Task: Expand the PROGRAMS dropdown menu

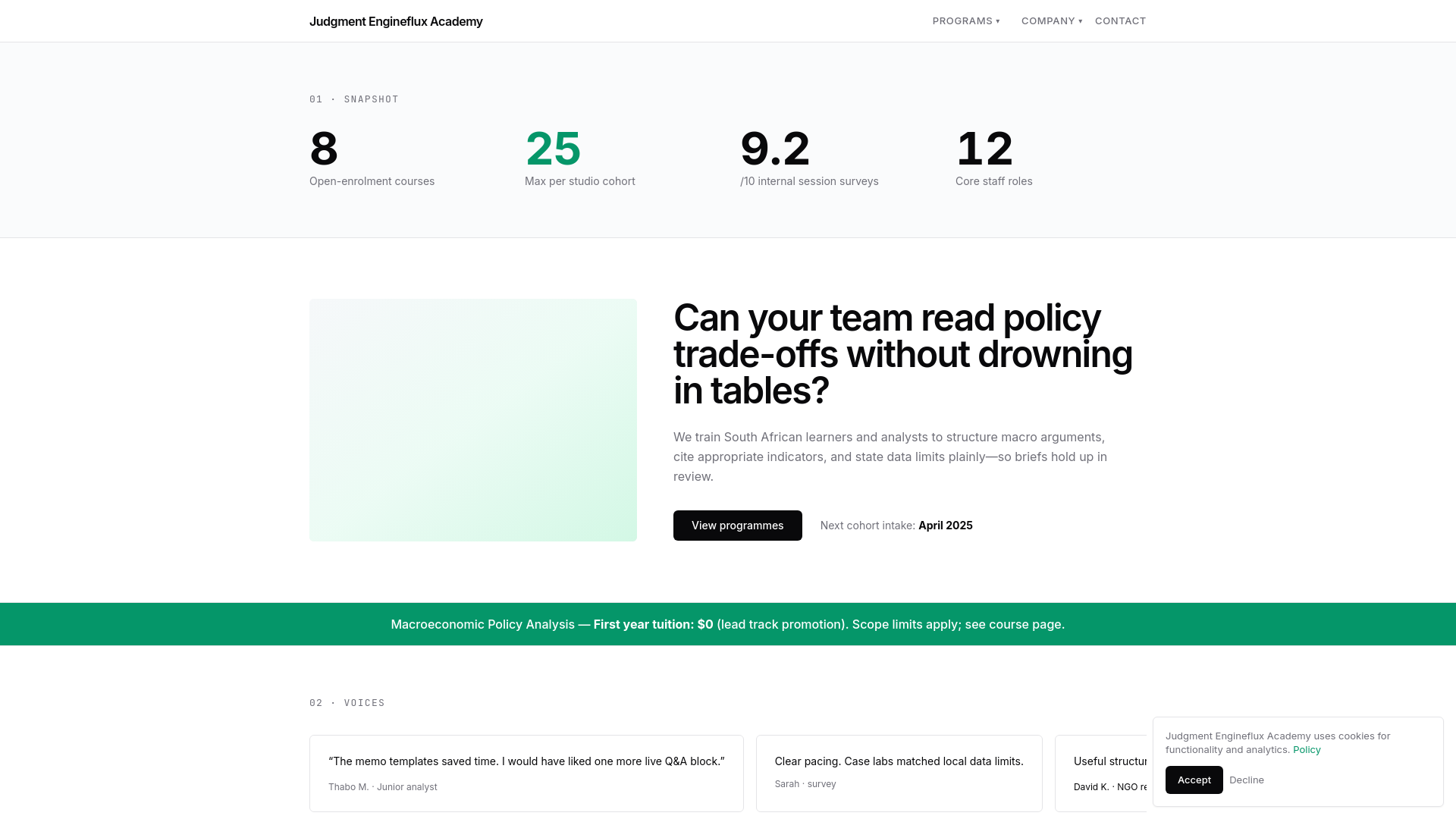Action: [x=966, y=21]
